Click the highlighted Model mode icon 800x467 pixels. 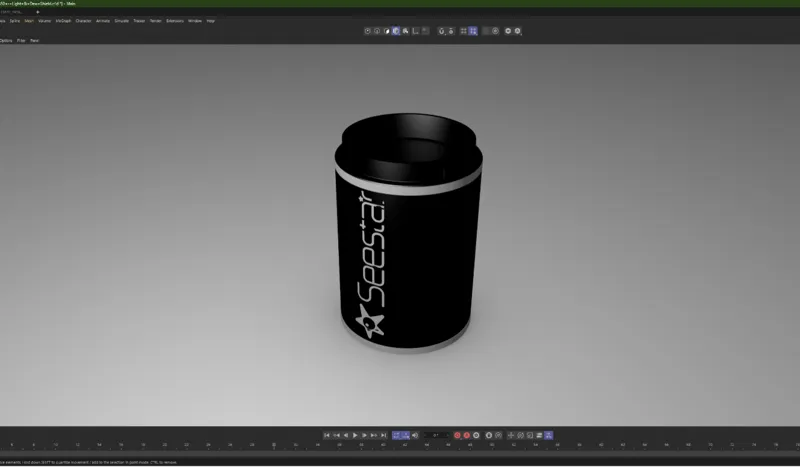396,31
